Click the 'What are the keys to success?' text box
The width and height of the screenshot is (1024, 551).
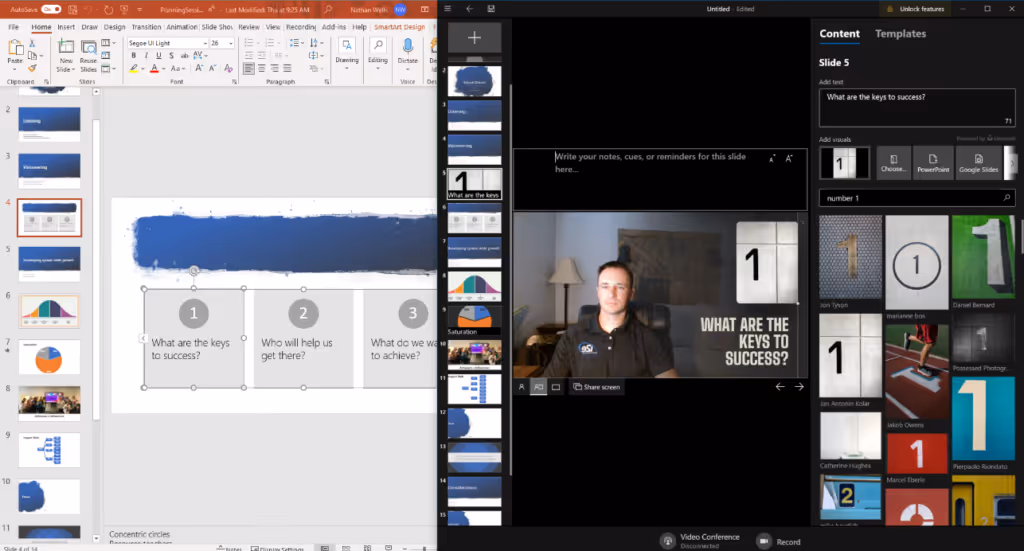pyautogui.click(x=917, y=108)
